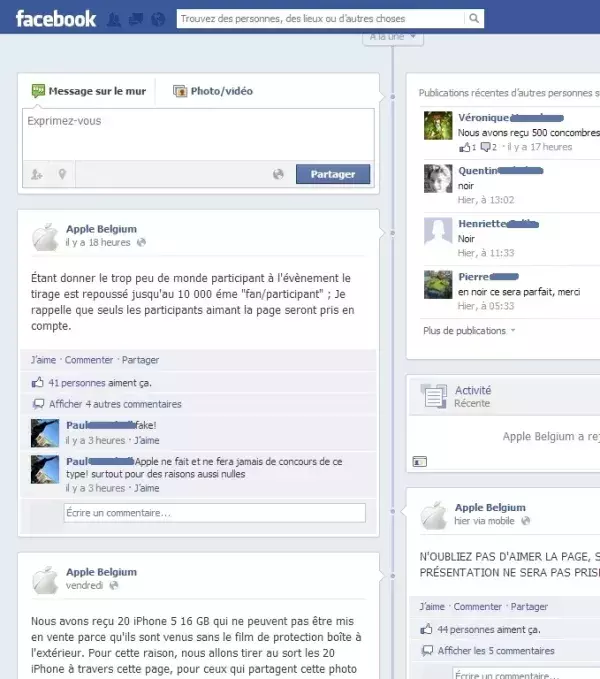Open Apple Belgium avatar on vendredi post
Screen dimensions: 600x679
tap(45, 580)
